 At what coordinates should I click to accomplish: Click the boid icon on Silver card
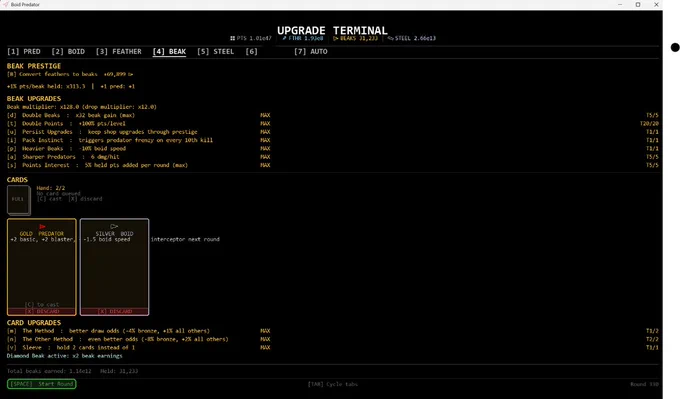pyautogui.click(x=114, y=226)
